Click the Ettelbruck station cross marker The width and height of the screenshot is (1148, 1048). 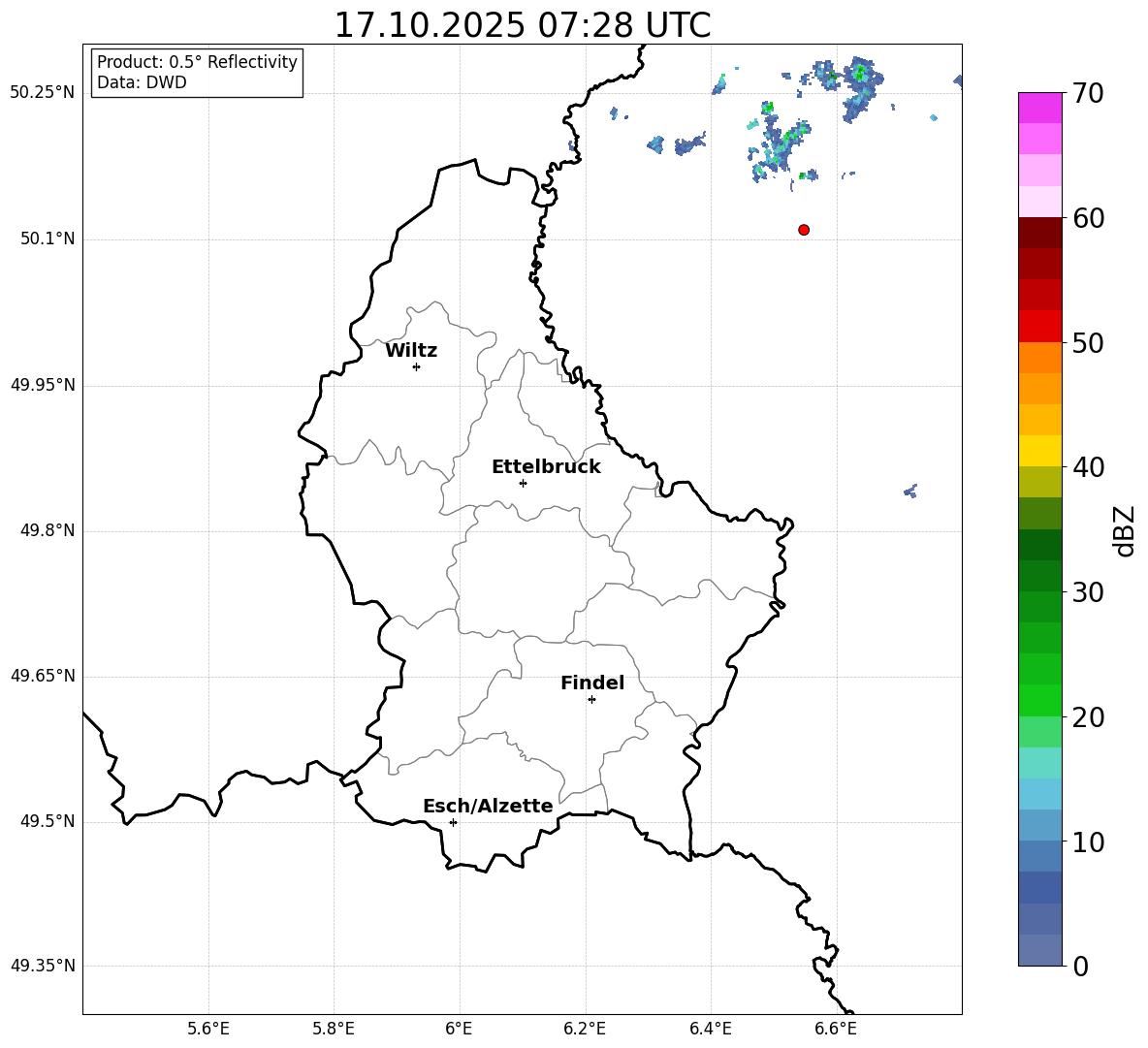(x=523, y=483)
